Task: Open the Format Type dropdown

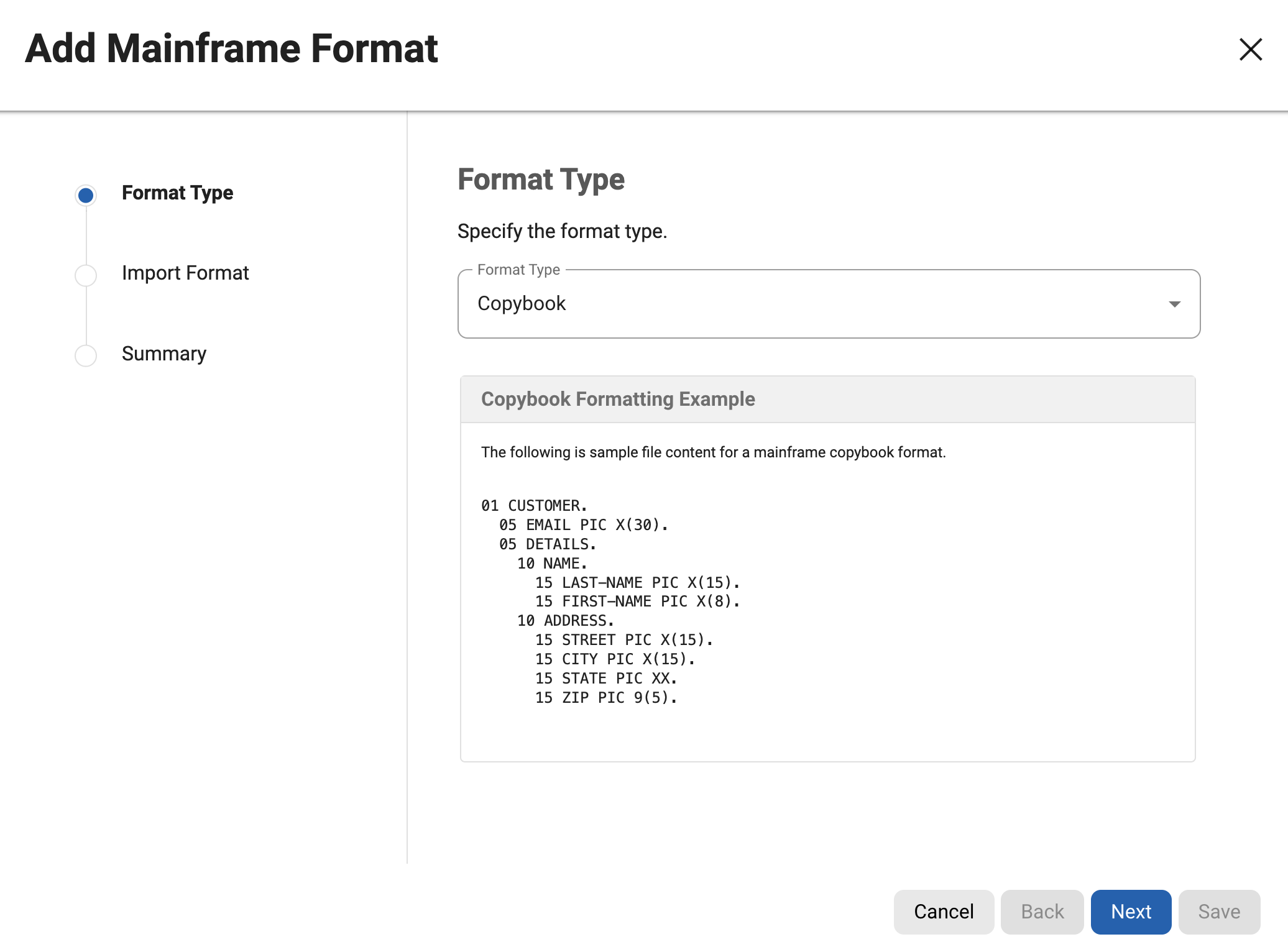Action: [x=827, y=304]
